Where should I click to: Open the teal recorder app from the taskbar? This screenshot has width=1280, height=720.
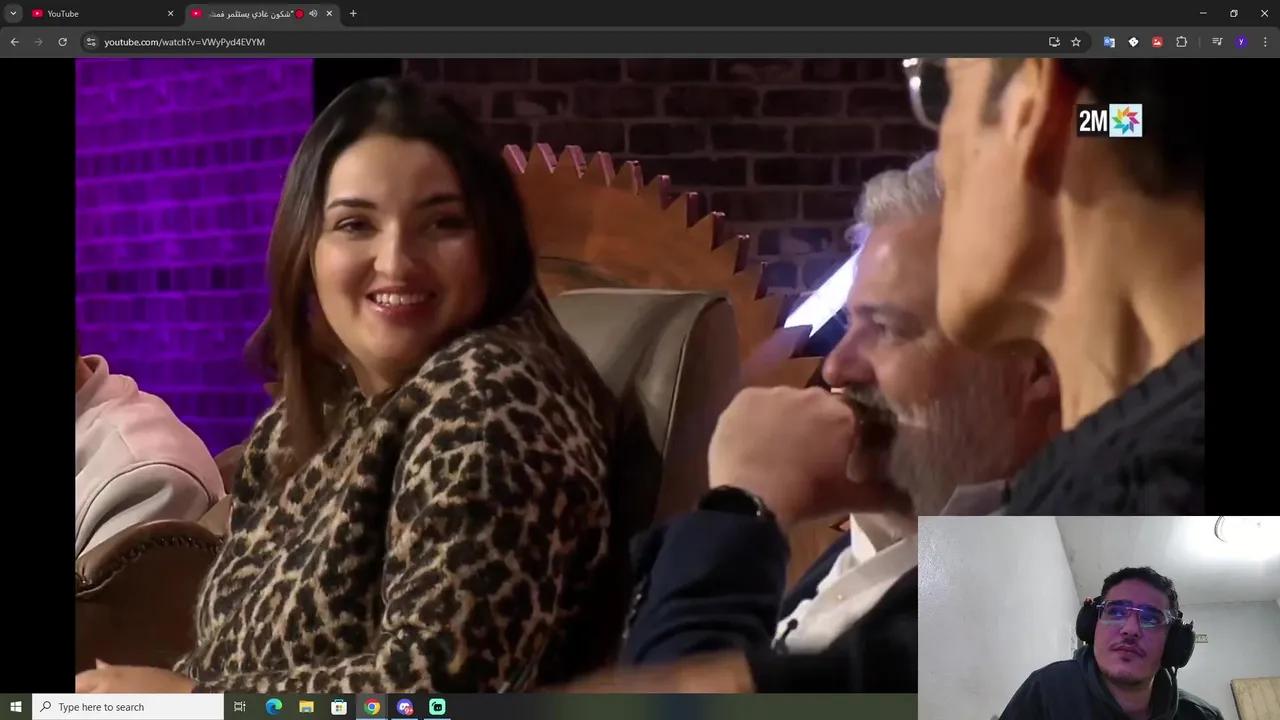point(438,707)
